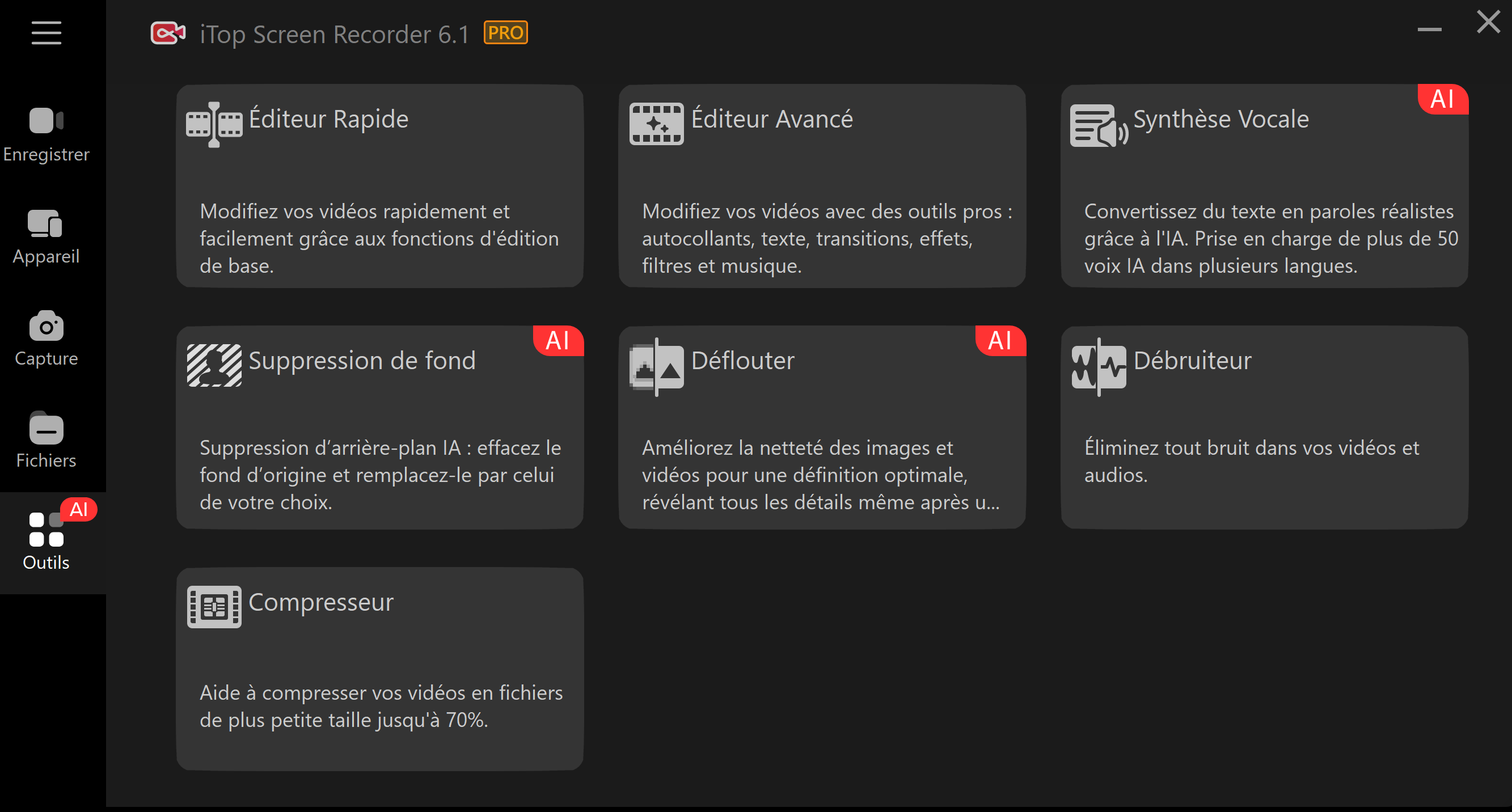1512x812 pixels.
Task: Click the PRO badge in title
Action: pyautogui.click(x=505, y=33)
